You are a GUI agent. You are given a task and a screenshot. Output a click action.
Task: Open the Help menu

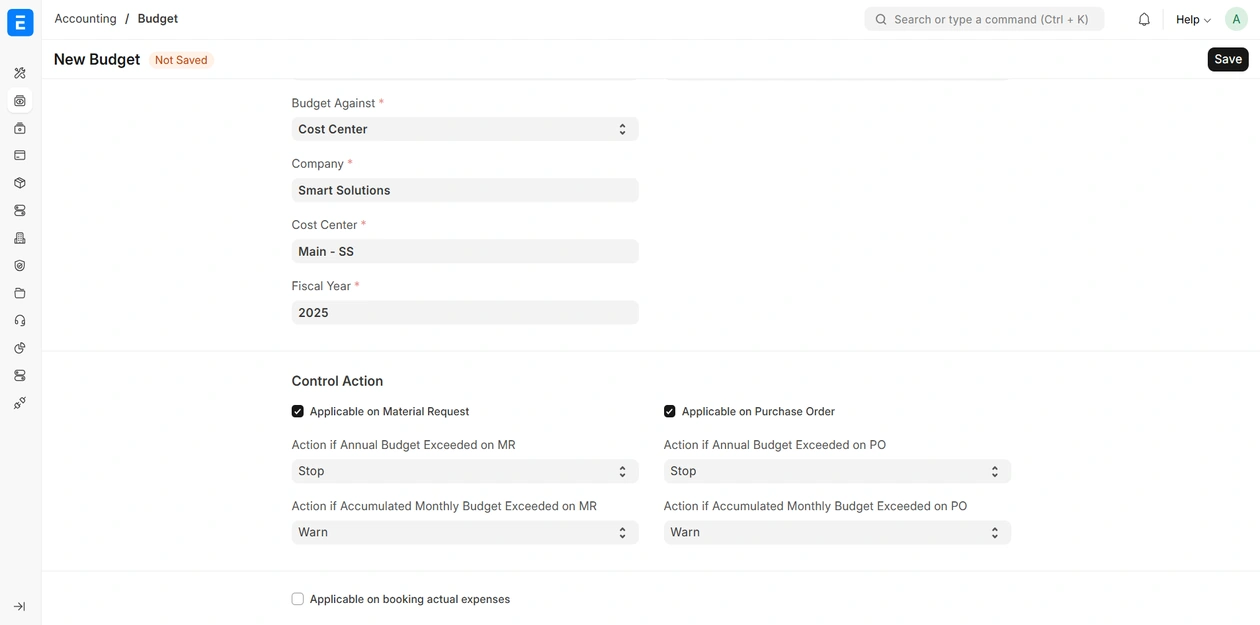(1192, 20)
